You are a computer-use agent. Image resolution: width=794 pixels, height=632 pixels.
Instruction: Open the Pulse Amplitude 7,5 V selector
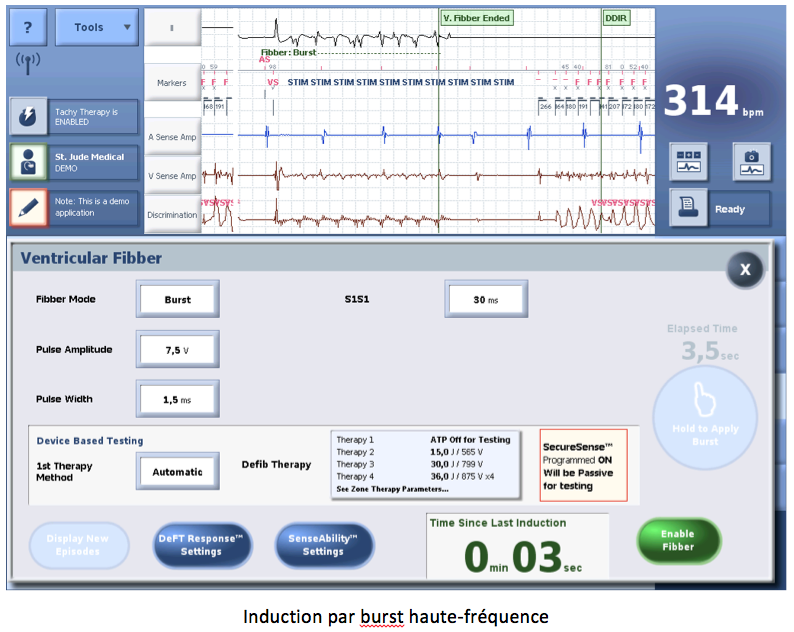click(x=177, y=350)
